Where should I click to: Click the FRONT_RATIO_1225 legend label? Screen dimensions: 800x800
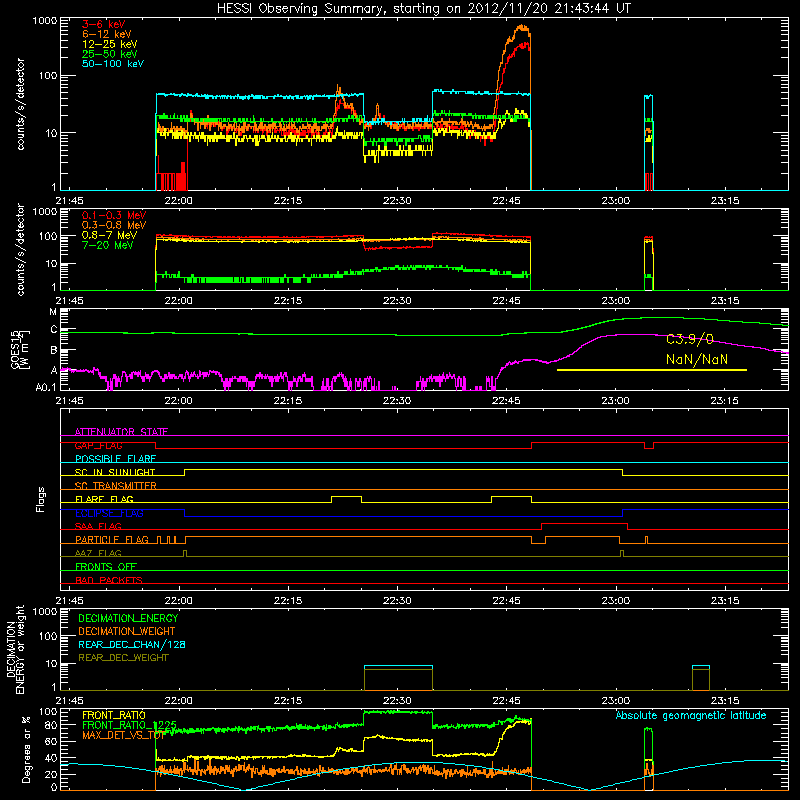(x=129, y=725)
